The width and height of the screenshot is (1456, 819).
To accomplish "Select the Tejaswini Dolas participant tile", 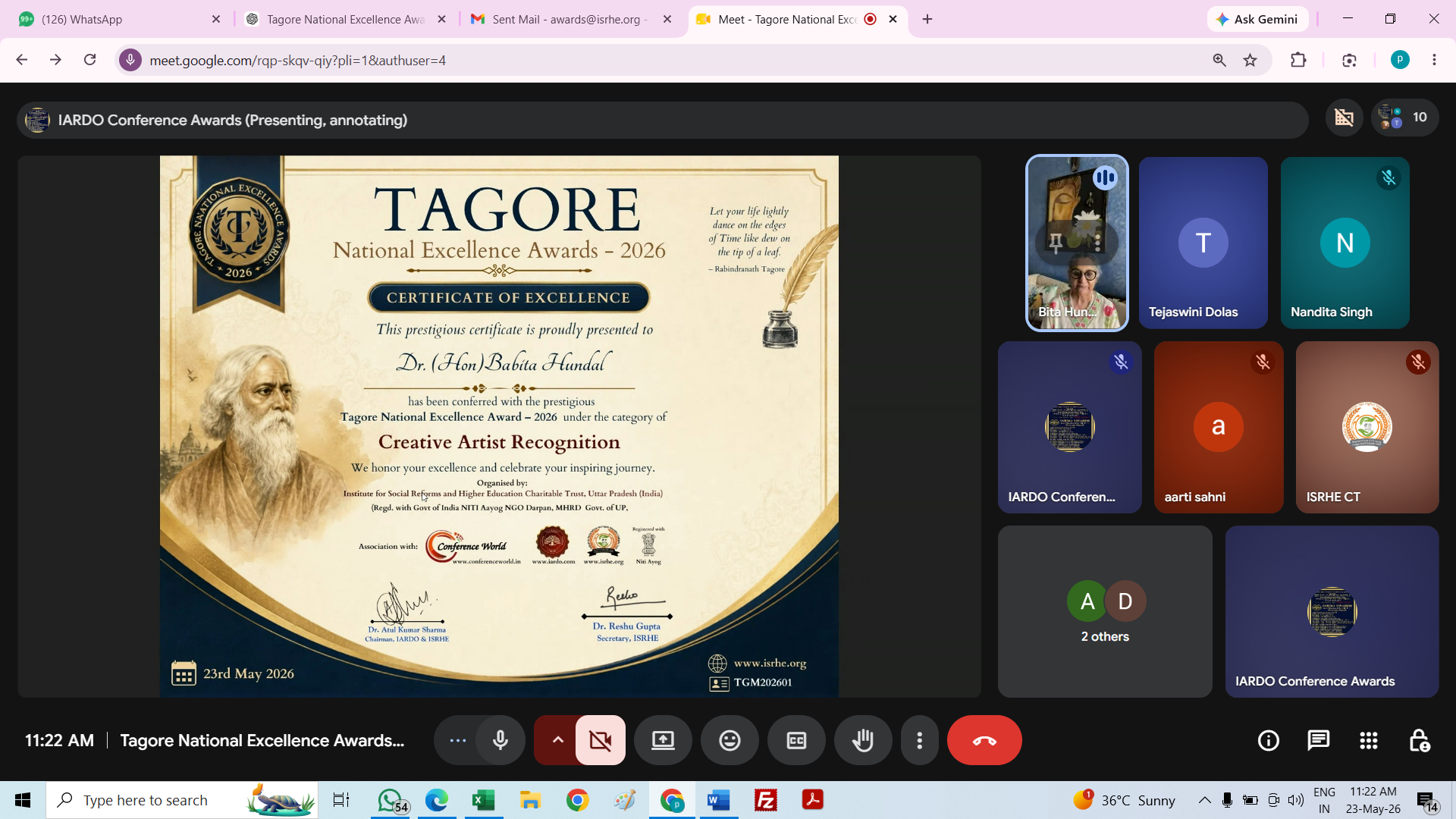I will point(1203,243).
